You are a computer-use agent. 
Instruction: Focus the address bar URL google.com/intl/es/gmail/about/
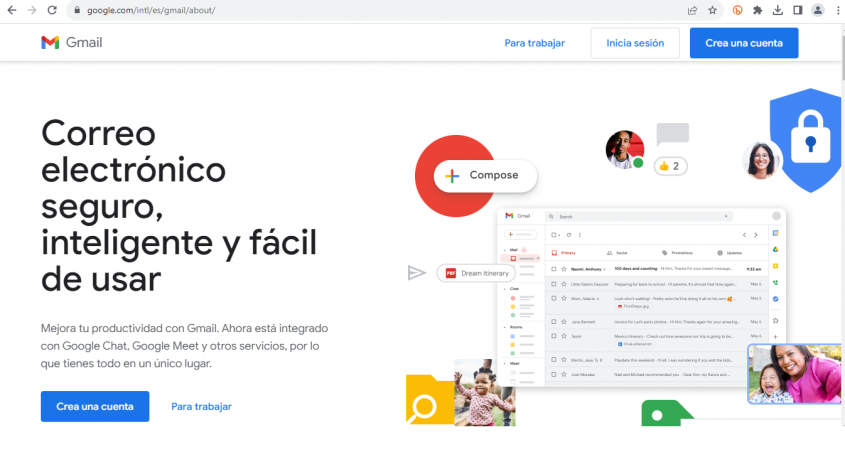click(x=151, y=10)
